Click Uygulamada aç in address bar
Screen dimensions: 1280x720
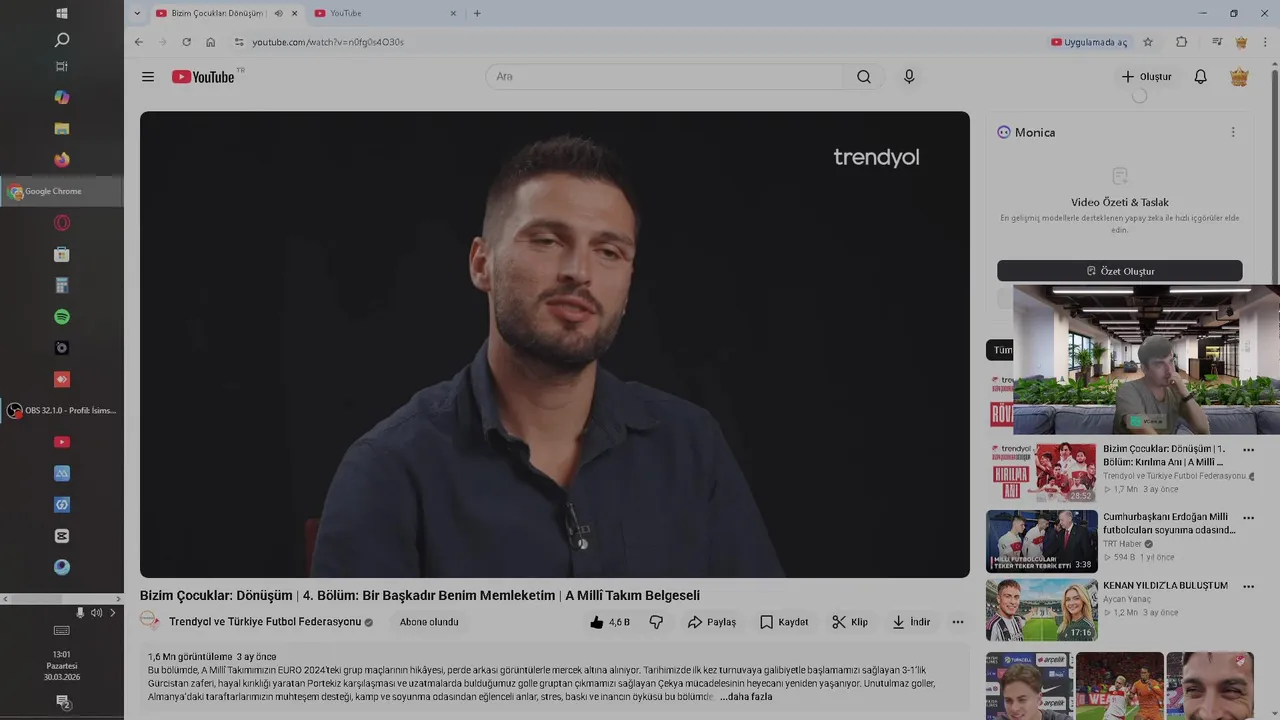click(x=1089, y=42)
